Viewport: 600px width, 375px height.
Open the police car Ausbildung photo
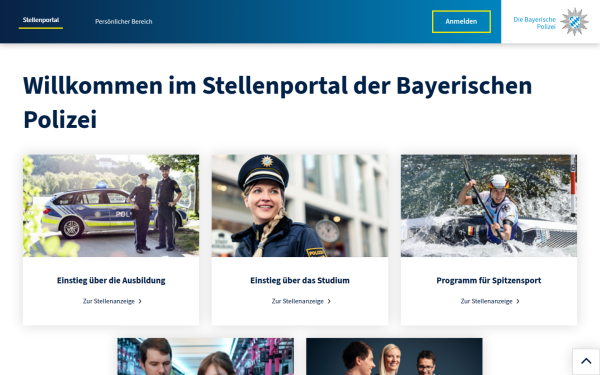111,205
